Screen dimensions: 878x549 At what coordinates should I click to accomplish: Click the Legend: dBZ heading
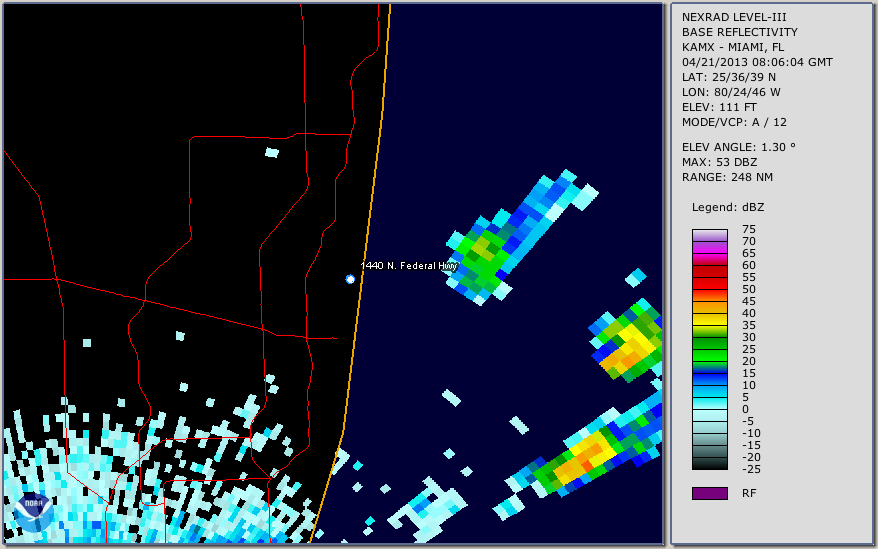click(x=728, y=207)
